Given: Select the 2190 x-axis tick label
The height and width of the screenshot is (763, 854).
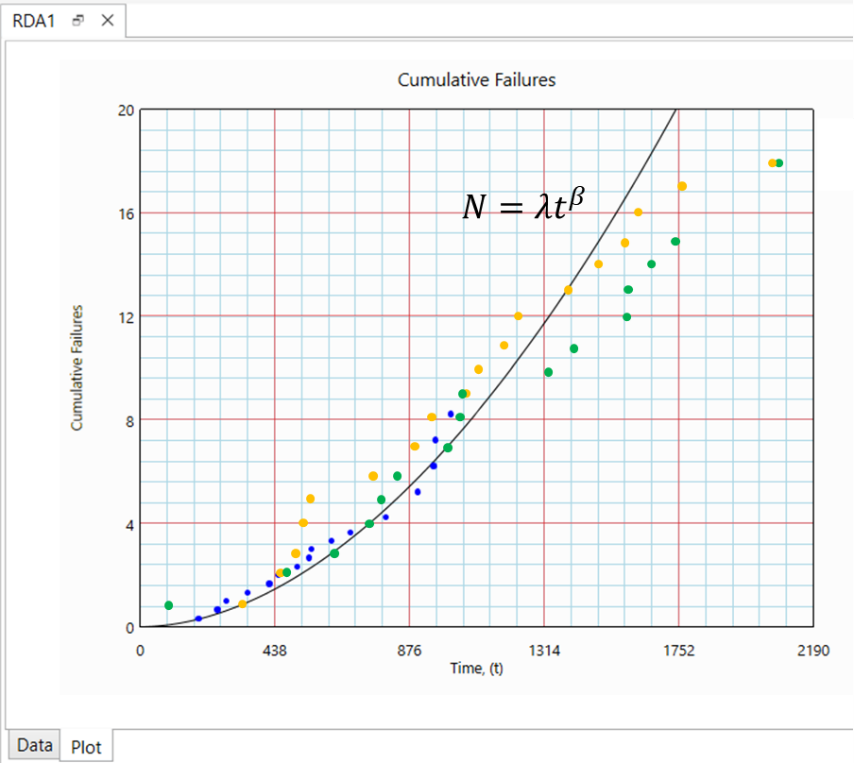Looking at the screenshot, I should click(812, 649).
